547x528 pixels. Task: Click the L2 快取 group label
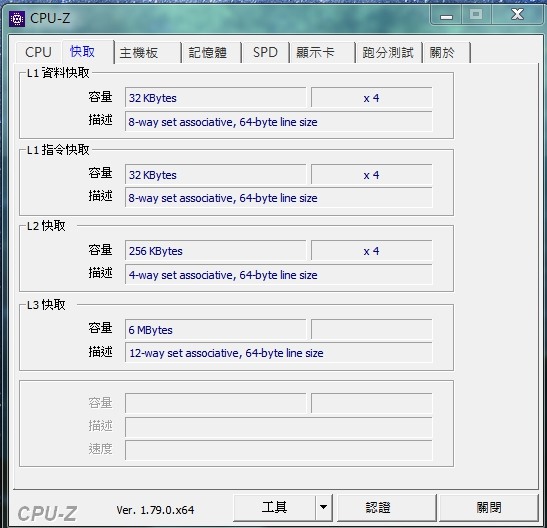click(x=46, y=226)
